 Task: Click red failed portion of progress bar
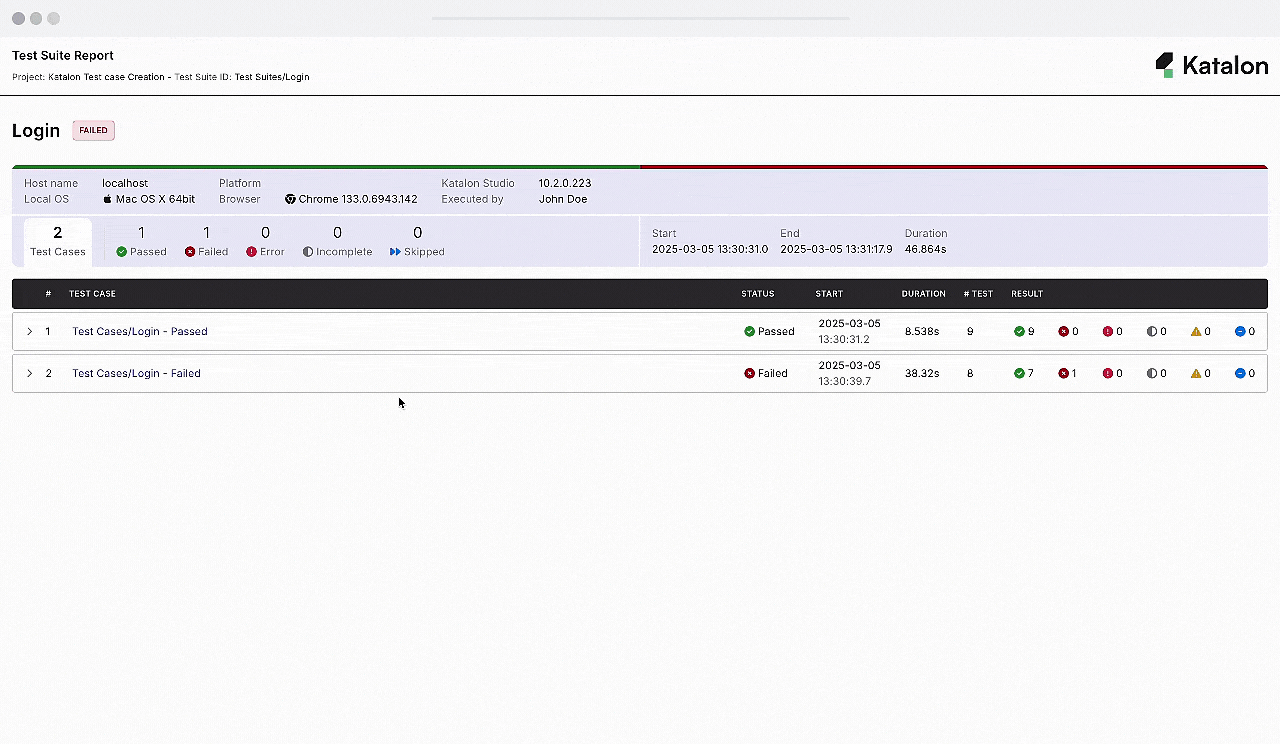(954, 167)
